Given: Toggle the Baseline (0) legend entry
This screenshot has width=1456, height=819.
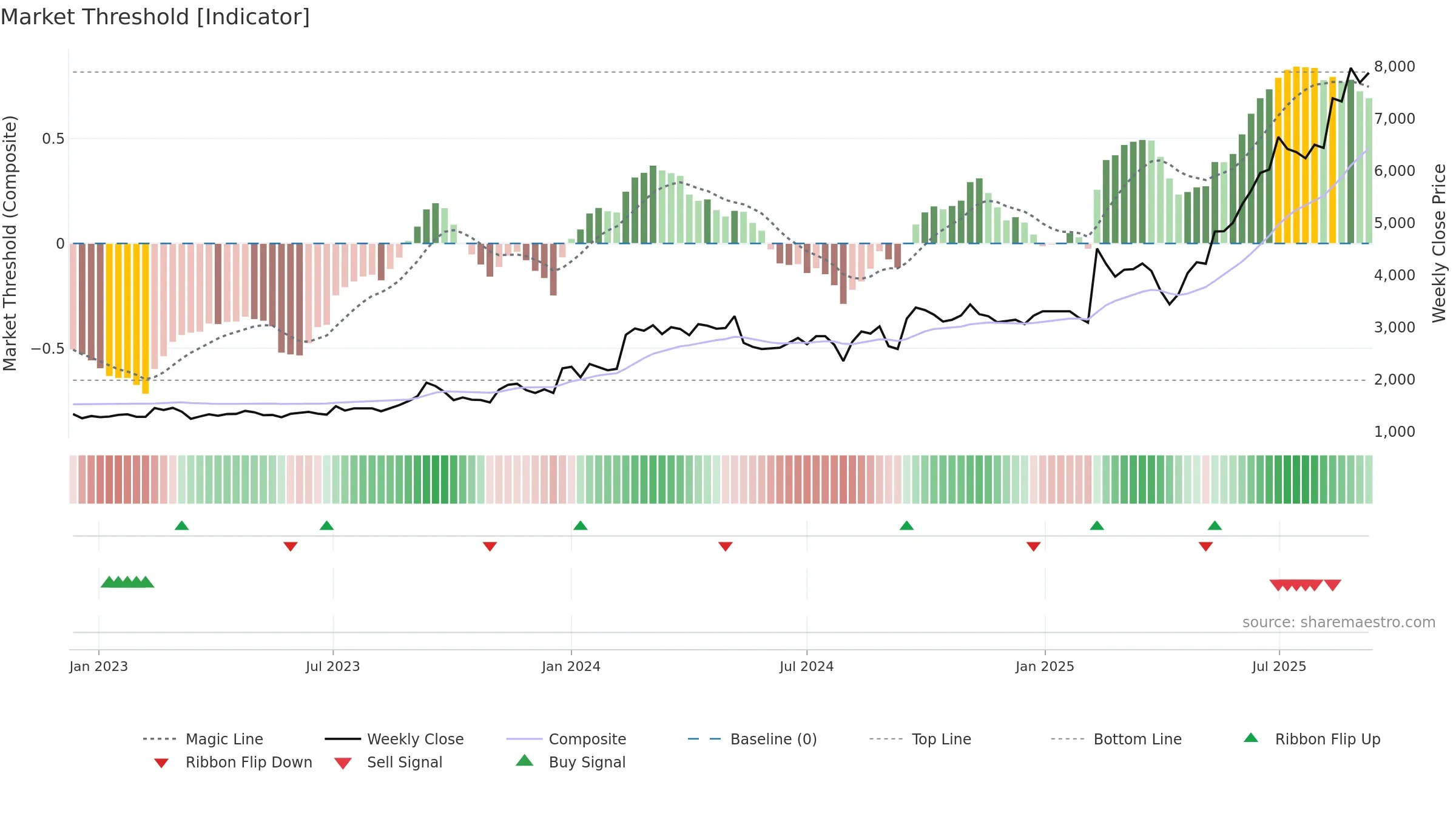Looking at the screenshot, I should coord(752,739).
